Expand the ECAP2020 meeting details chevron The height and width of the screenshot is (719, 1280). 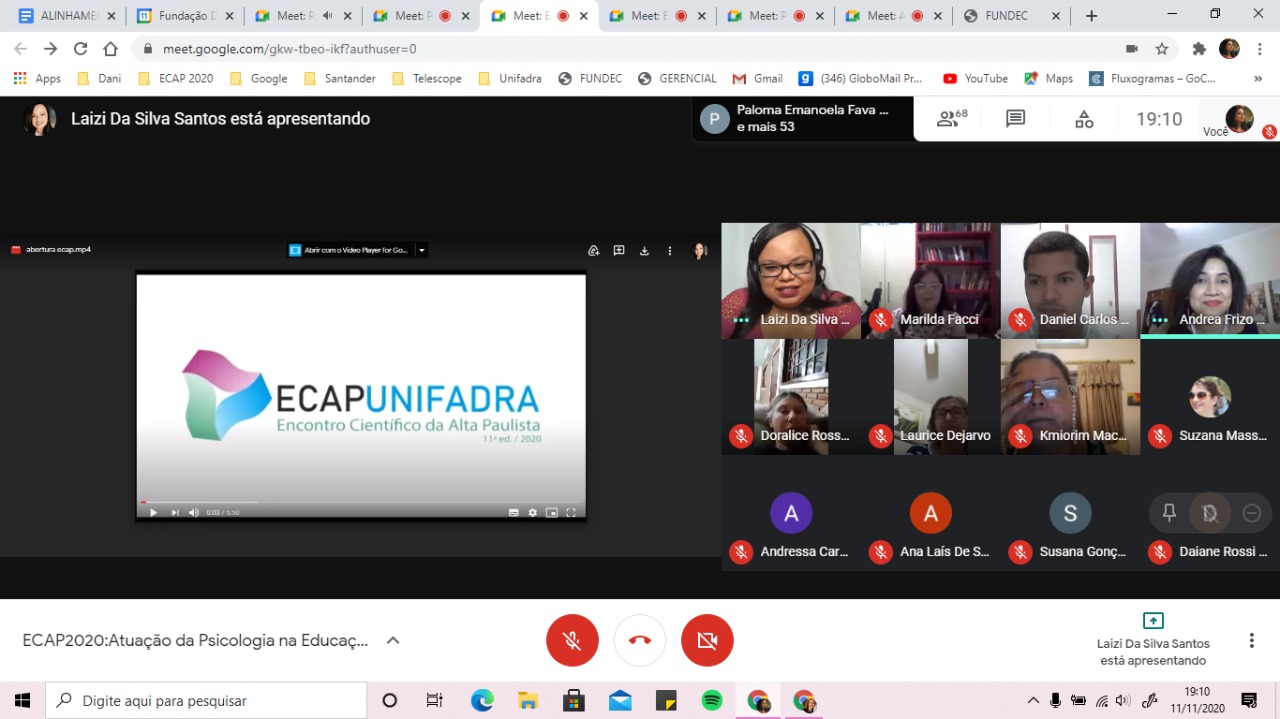pyautogui.click(x=393, y=640)
